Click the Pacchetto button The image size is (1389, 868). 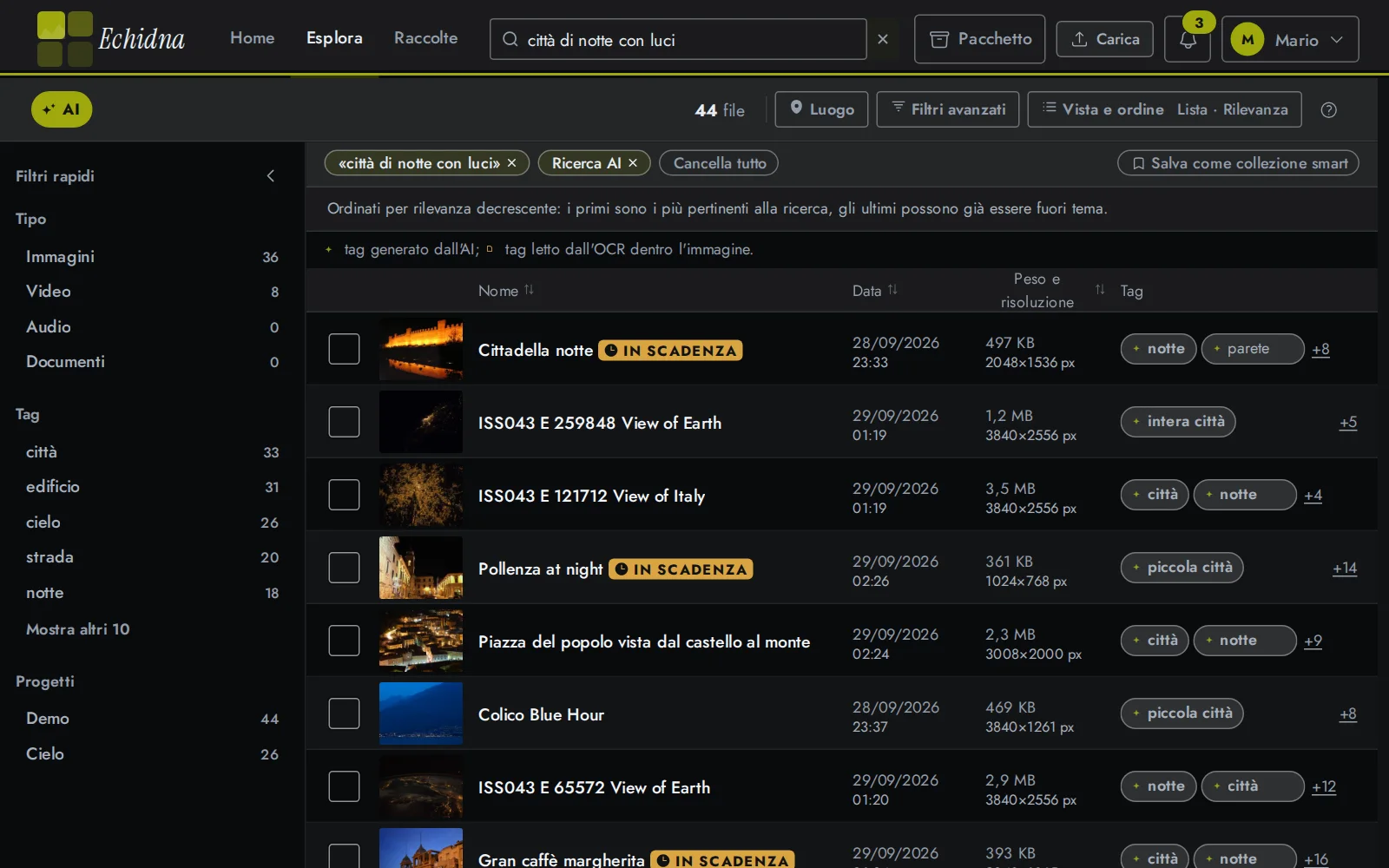(x=979, y=39)
